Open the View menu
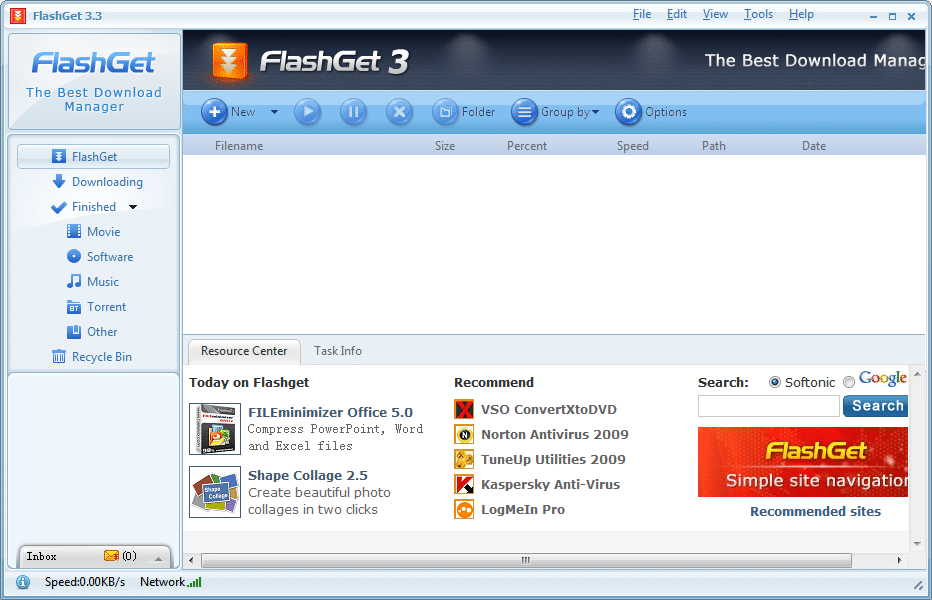Screen dimensions: 932x600 click(715, 14)
